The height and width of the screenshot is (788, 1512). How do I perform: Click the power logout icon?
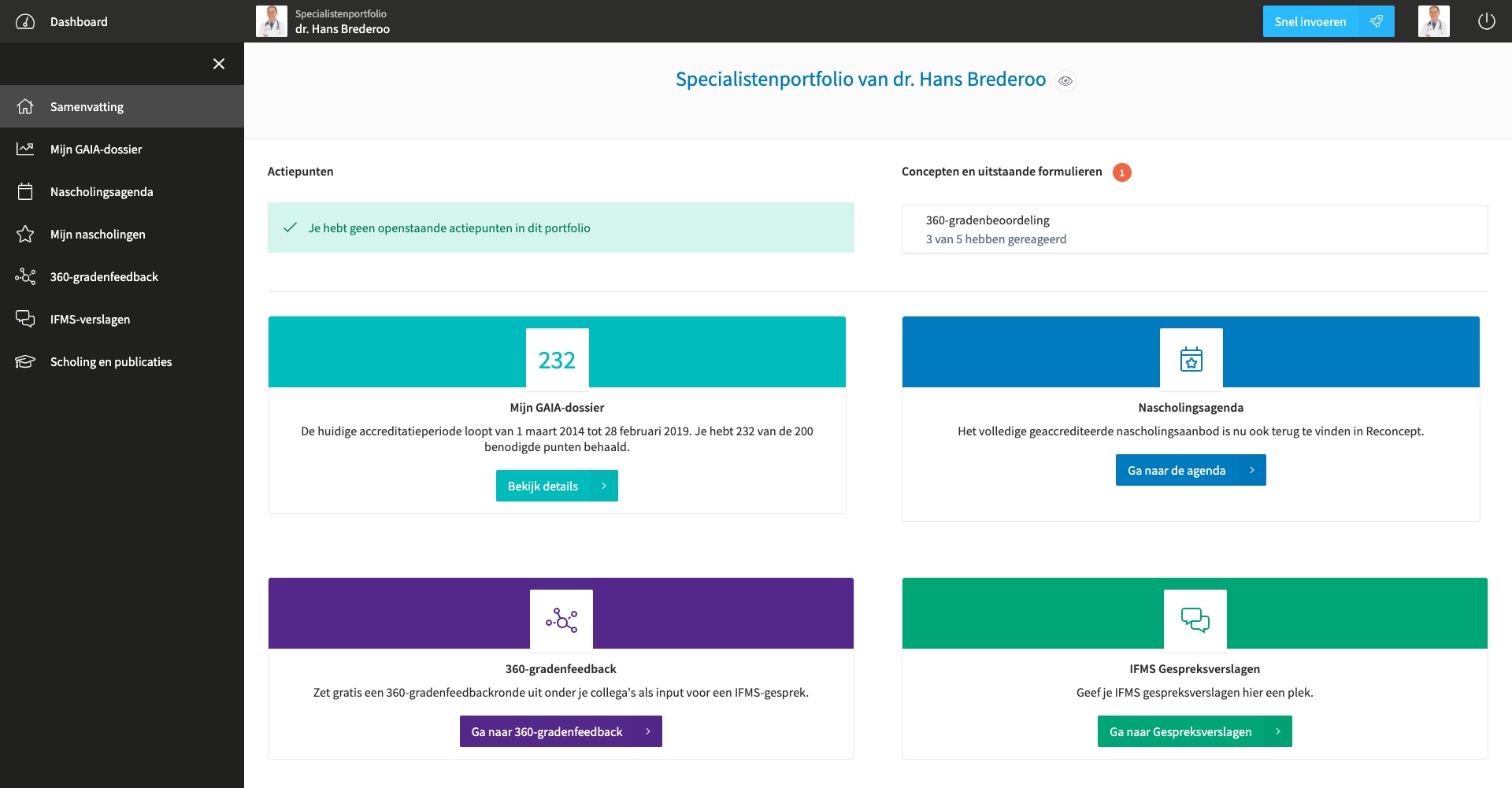pyautogui.click(x=1486, y=21)
